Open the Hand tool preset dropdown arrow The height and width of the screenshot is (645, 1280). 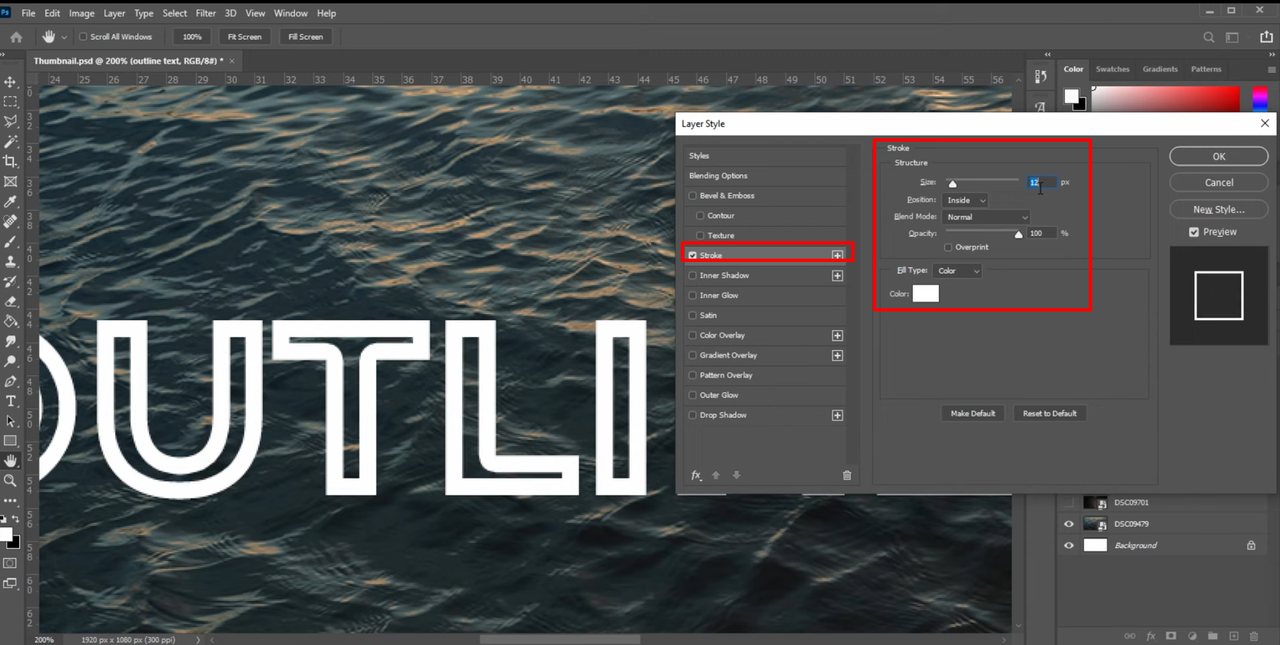click(x=65, y=37)
